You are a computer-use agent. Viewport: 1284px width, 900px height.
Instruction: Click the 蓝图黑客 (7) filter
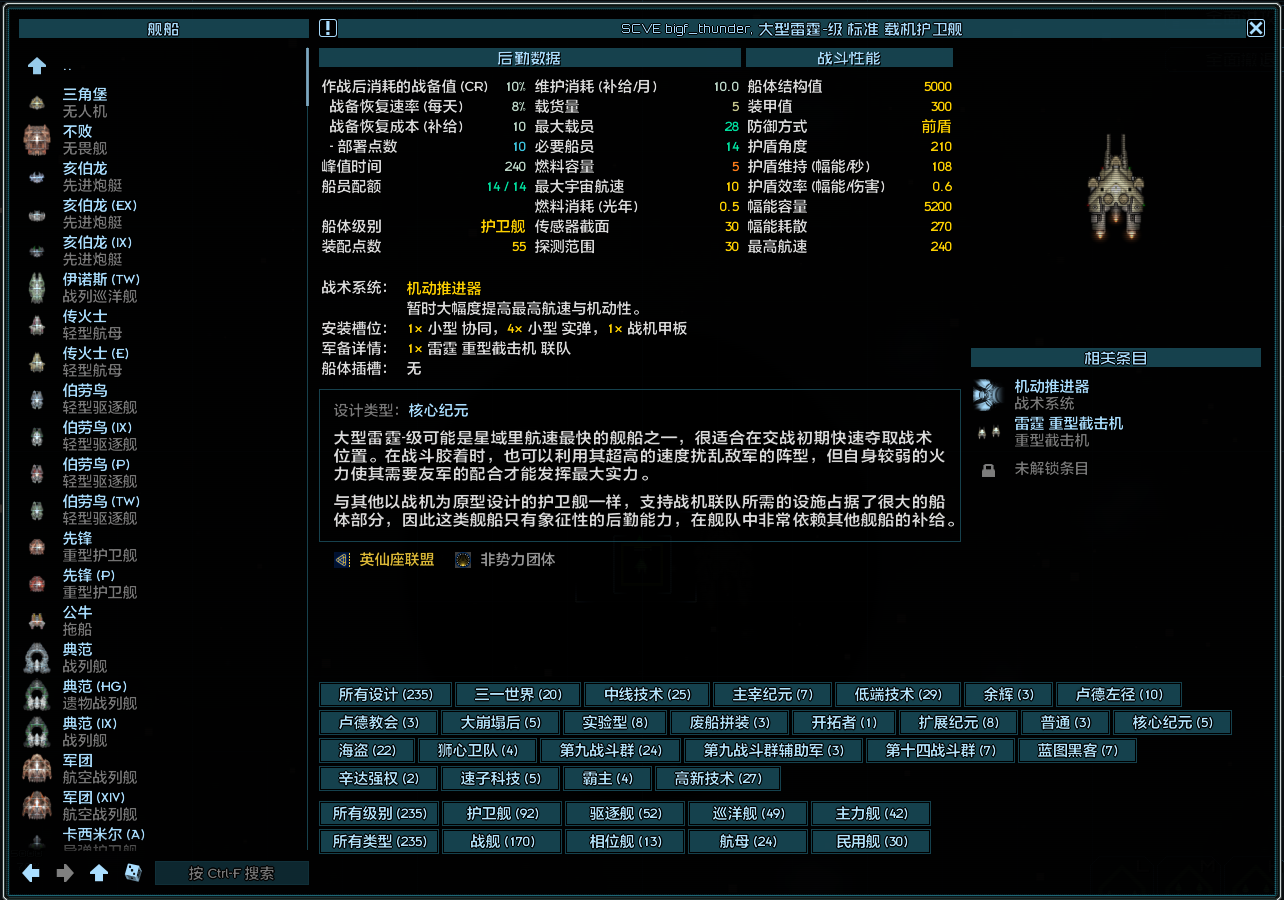pyautogui.click(x=1077, y=750)
